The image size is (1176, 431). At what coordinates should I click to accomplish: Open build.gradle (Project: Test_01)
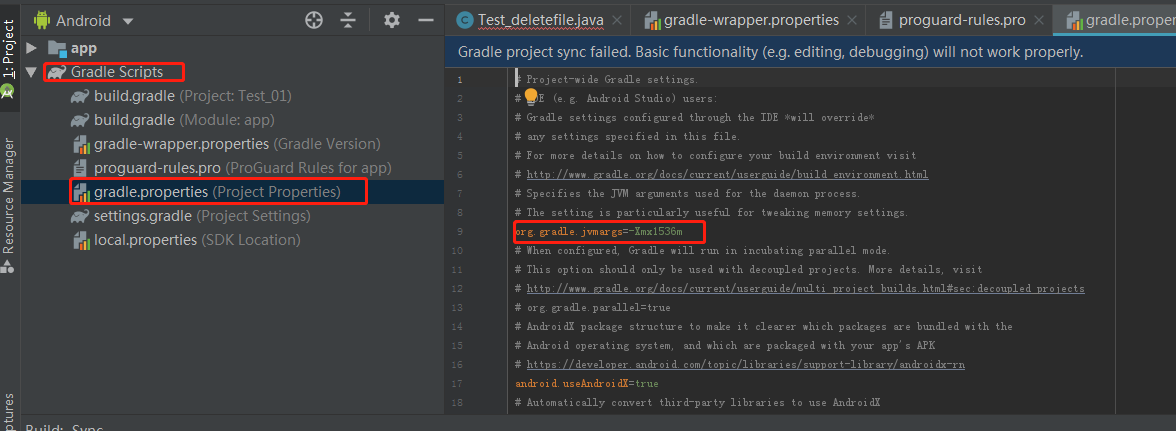[x=193, y=97]
